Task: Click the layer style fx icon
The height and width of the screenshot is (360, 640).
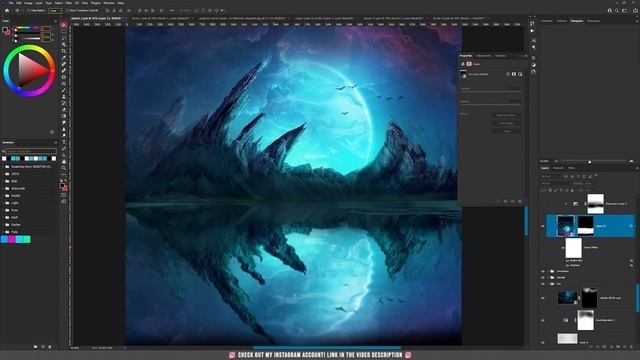Action: [x=597, y=347]
